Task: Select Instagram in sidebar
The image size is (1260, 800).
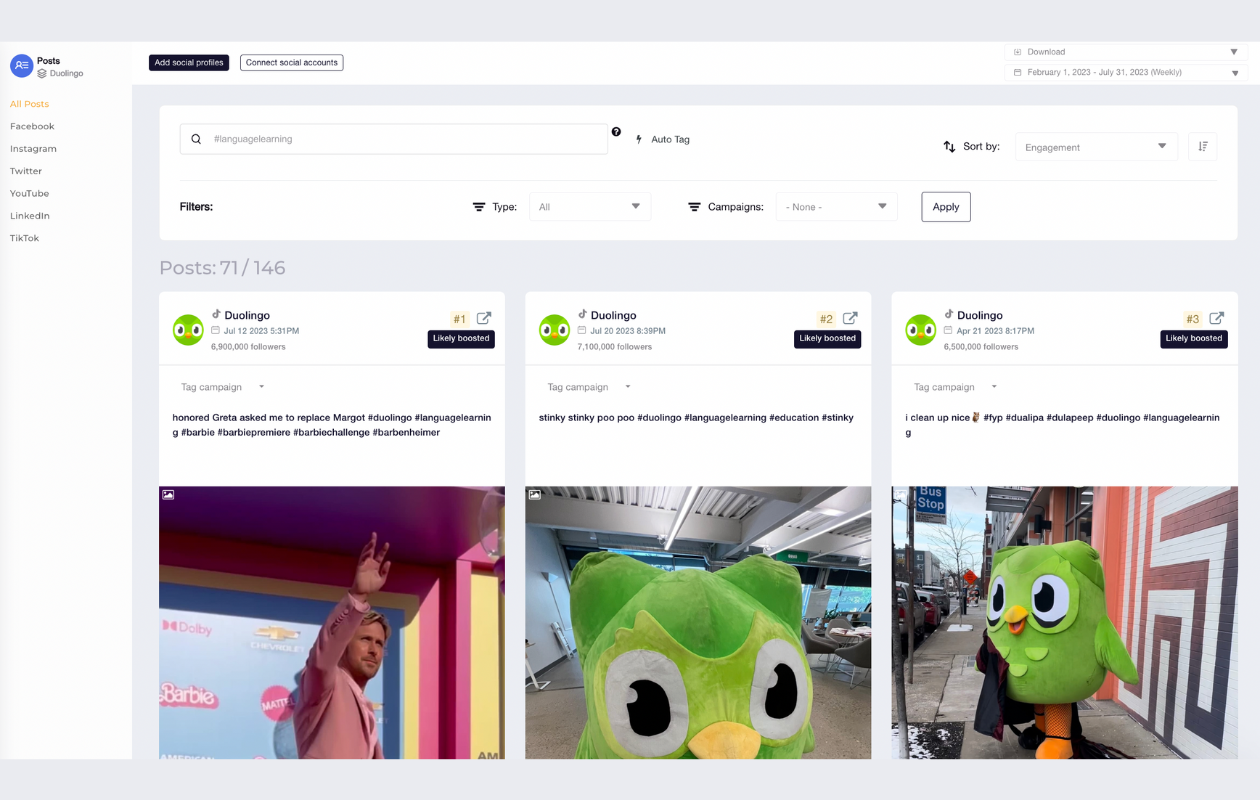Action: point(33,149)
